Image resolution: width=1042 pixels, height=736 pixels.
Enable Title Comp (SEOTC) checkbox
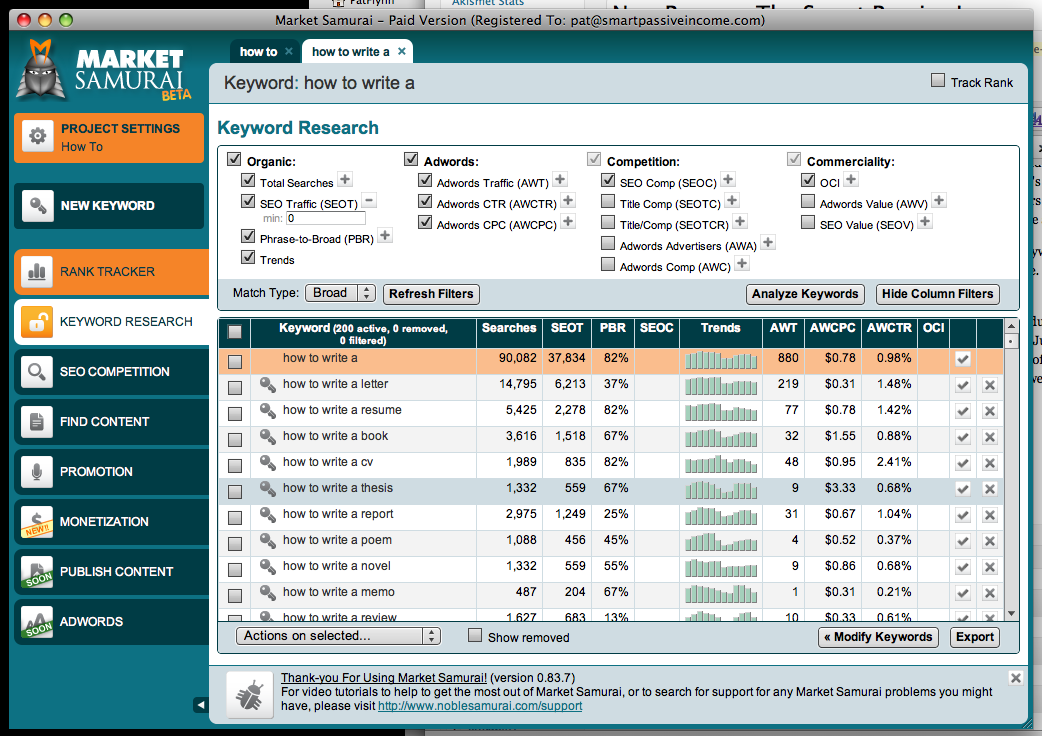pyautogui.click(x=607, y=201)
